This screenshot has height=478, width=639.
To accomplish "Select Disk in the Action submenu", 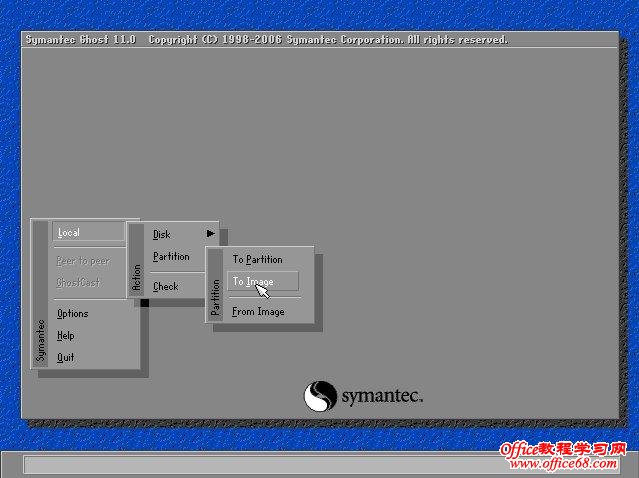I will coord(162,234).
